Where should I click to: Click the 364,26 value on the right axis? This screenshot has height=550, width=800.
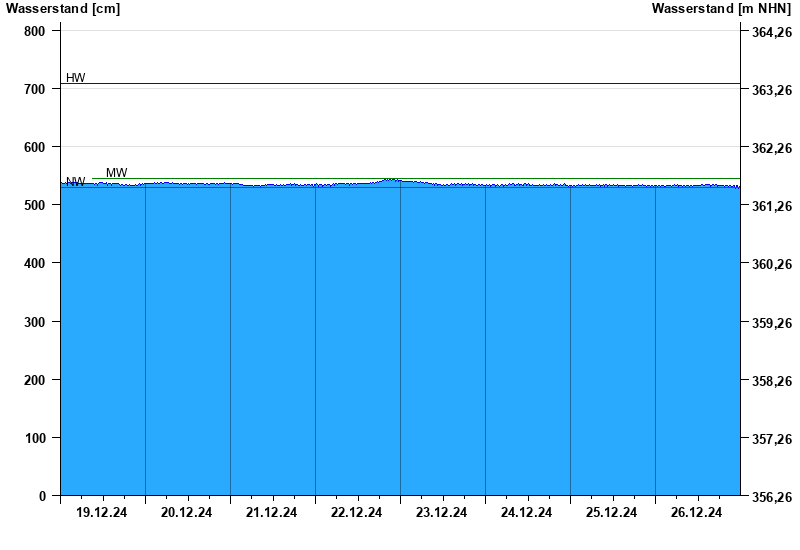[x=771, y=33]
